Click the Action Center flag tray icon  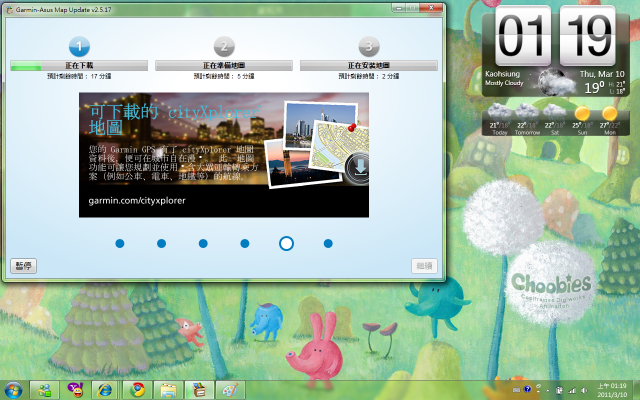click(x=560, y=390)
